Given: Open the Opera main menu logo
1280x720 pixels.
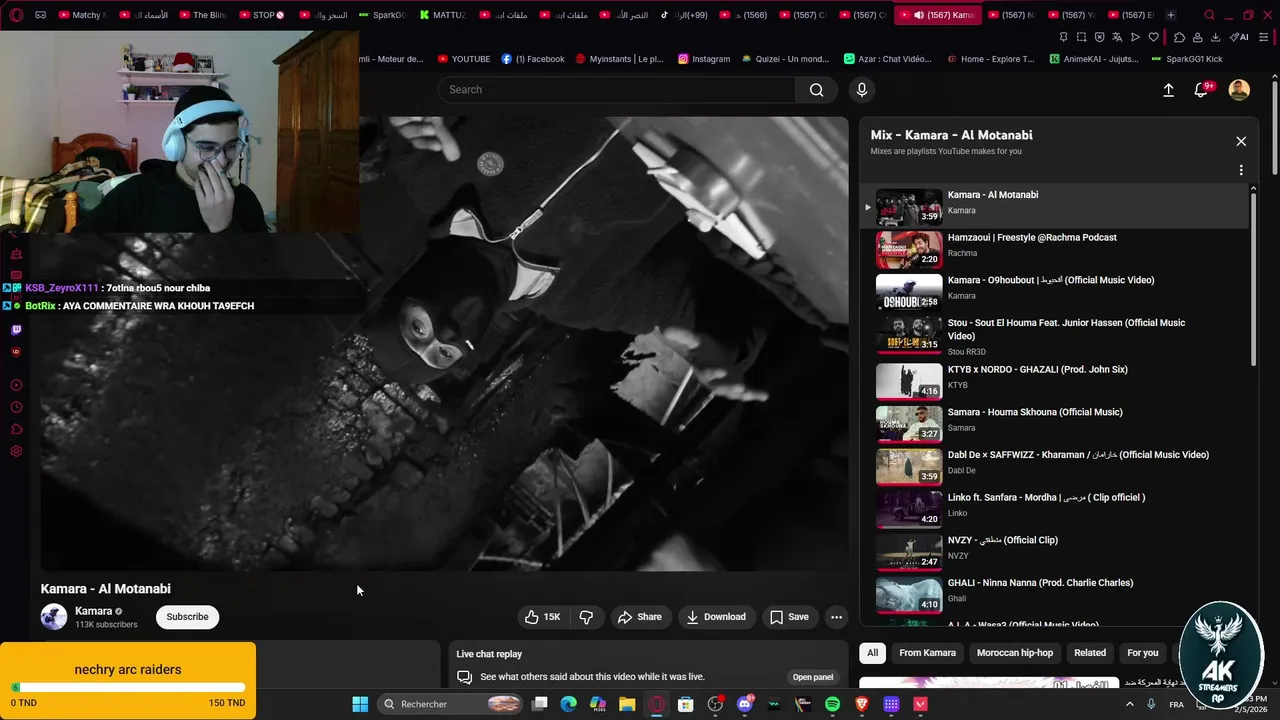Looking at the screenshot, I should 16,15.
